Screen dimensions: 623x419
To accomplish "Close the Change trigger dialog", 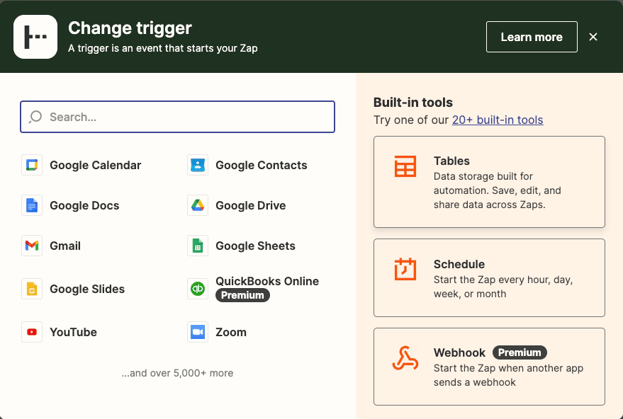I will point(593,37).
